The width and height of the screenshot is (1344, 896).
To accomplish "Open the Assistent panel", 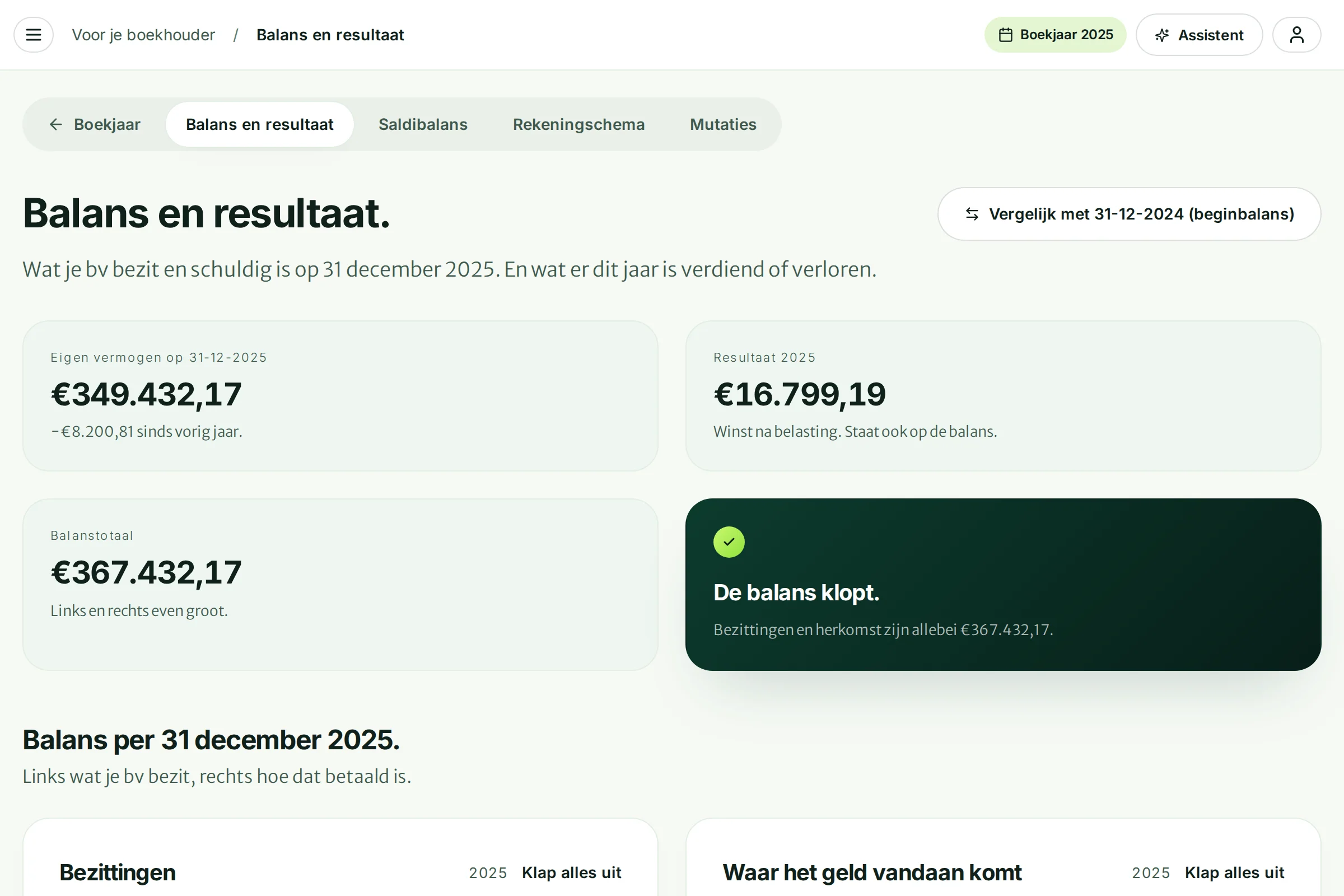I will [1199, 35].
